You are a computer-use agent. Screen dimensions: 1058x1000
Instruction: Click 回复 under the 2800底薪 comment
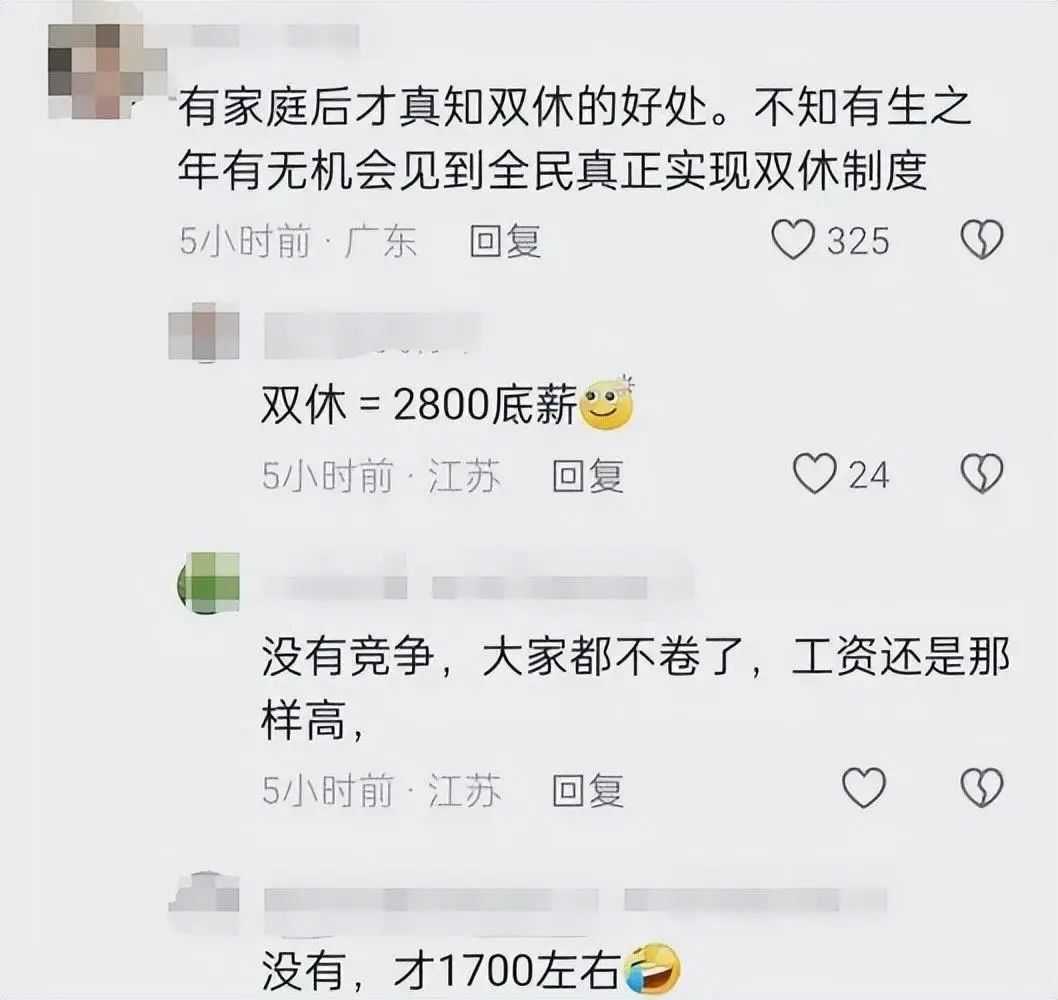(588, 475)
